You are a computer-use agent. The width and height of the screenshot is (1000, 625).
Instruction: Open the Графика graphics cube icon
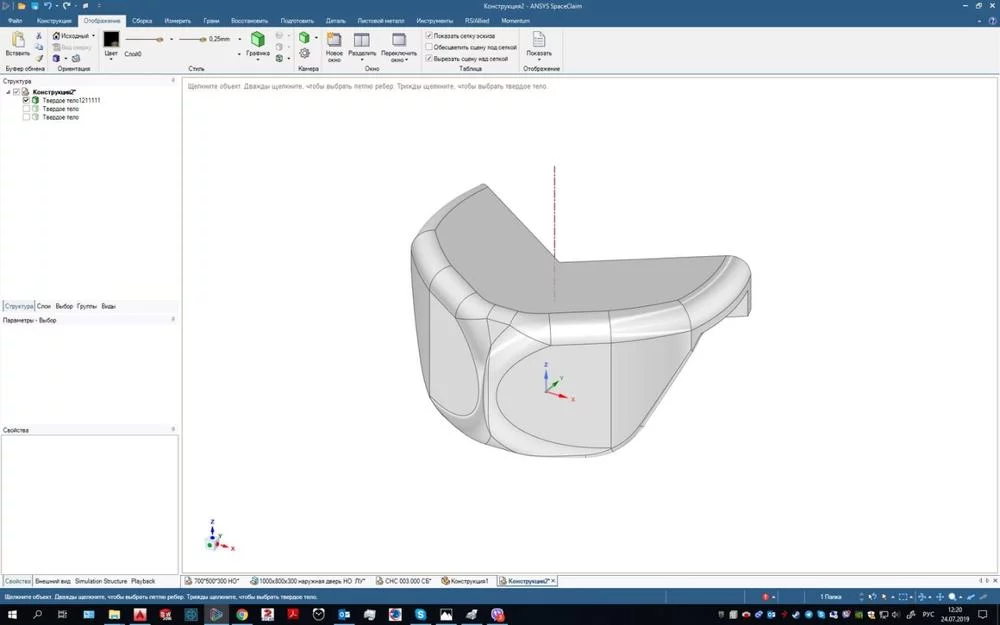click(x=258, y=40)
